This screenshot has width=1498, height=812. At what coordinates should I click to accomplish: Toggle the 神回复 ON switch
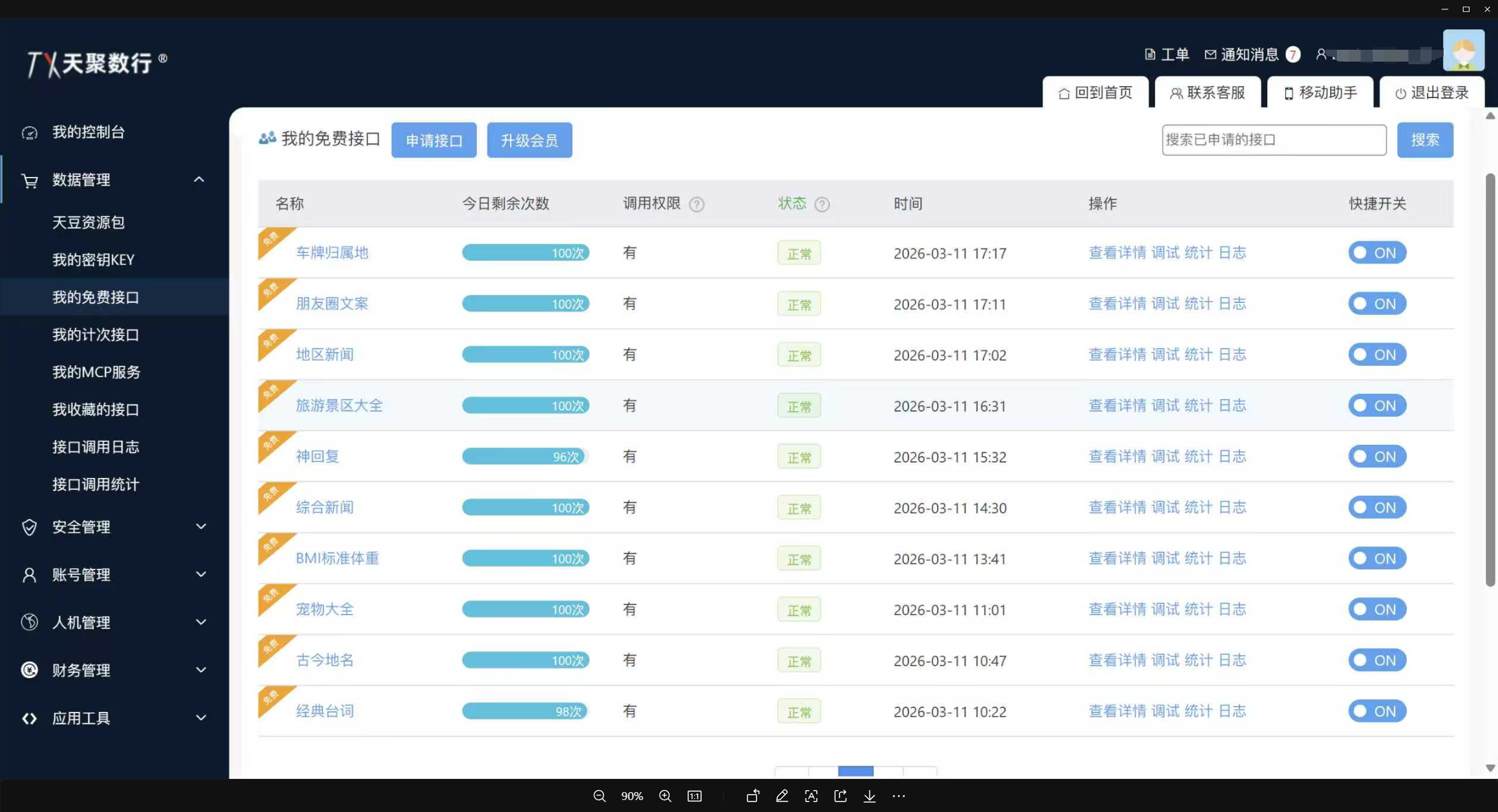click(x=1377, y=457)
